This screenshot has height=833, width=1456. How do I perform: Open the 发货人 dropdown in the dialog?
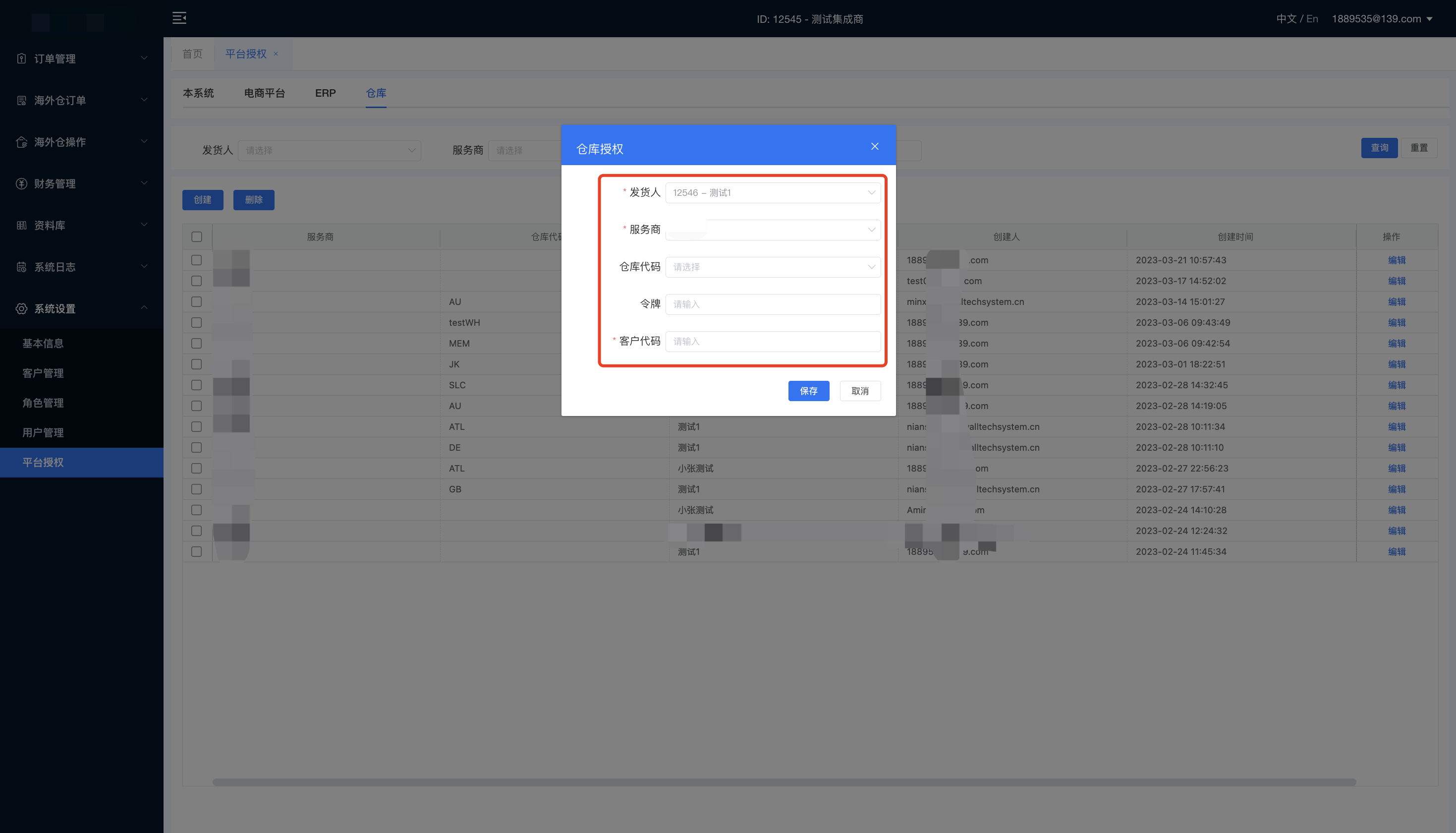[772, 193]
